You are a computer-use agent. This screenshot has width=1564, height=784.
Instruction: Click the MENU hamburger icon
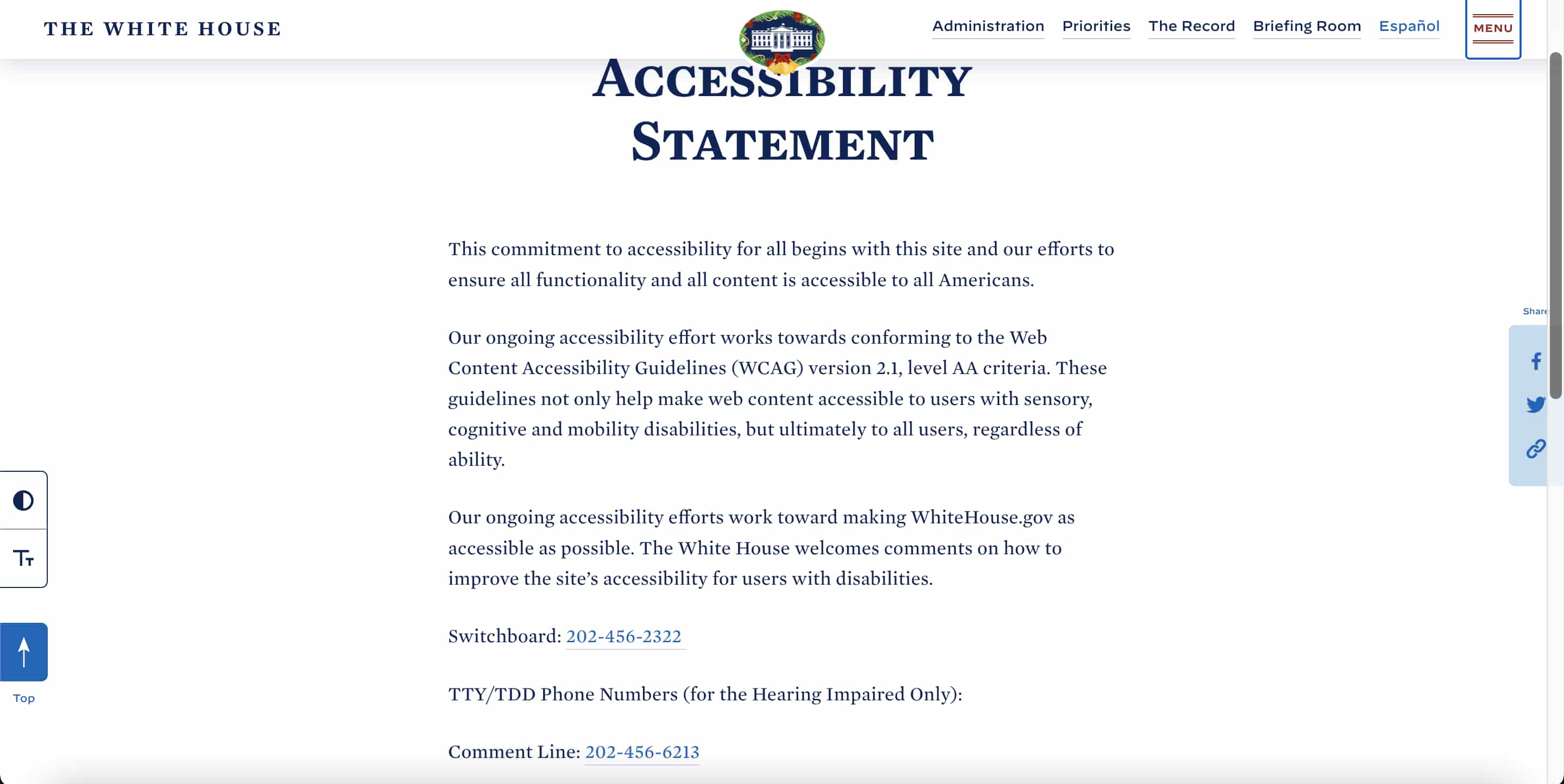click(x=1493, y=28)
